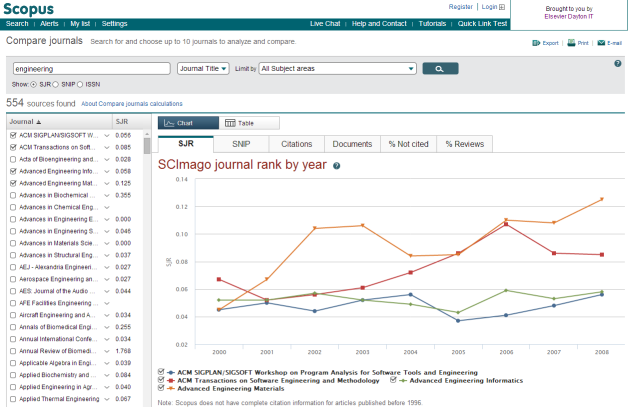
Task: Expand Advanced Engineering Mat... row chevron
Action: pyautogui.click(x=107, y=183)
